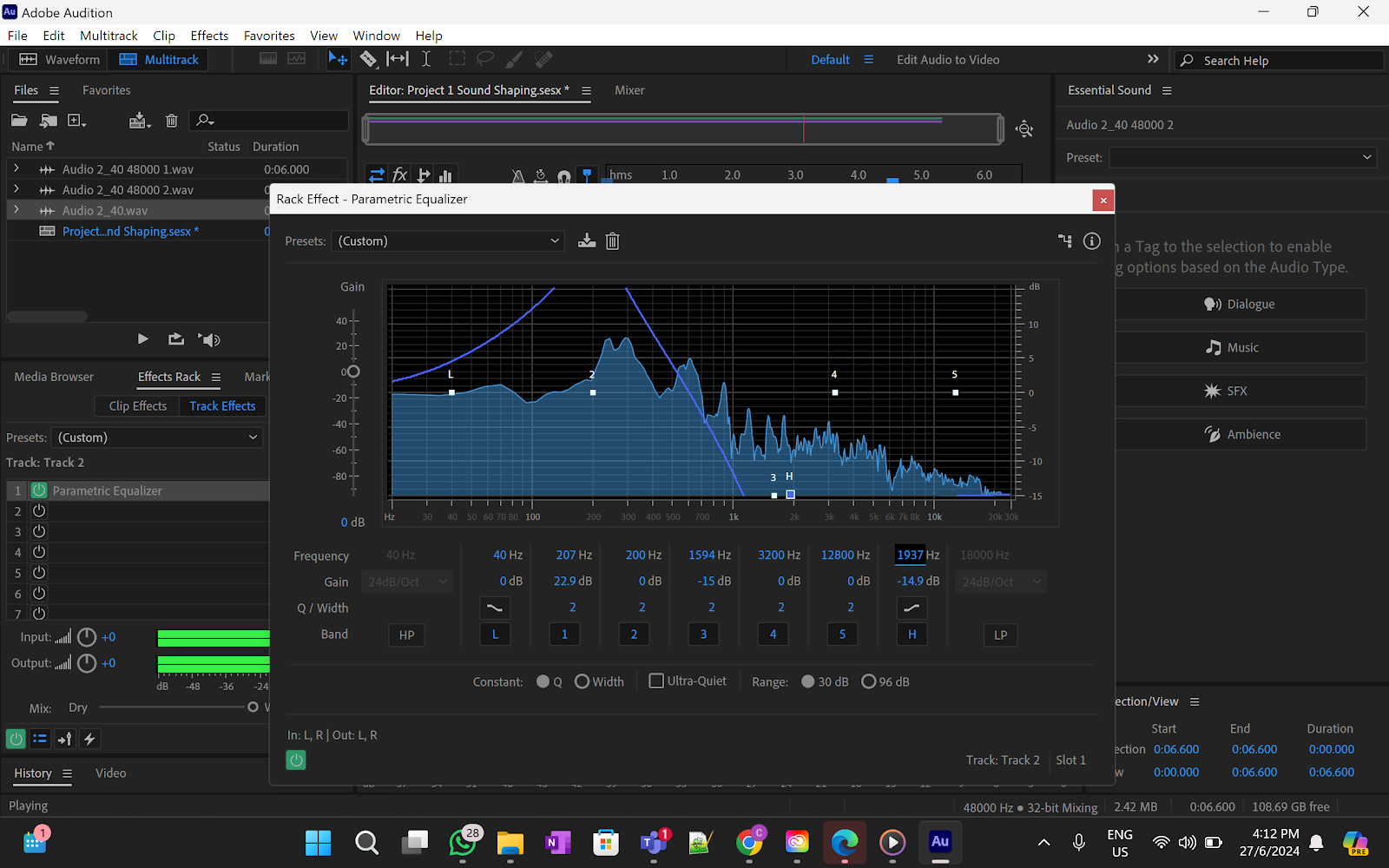Viewport: 1389px width, 868px height.
Task: Switch to Waveform view
Action: [59, 59]
